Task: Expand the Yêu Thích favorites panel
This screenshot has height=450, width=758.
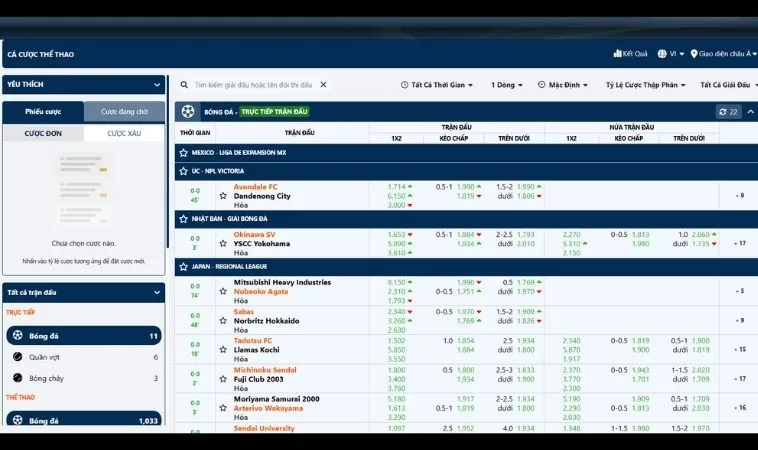Action: (157, 85)
